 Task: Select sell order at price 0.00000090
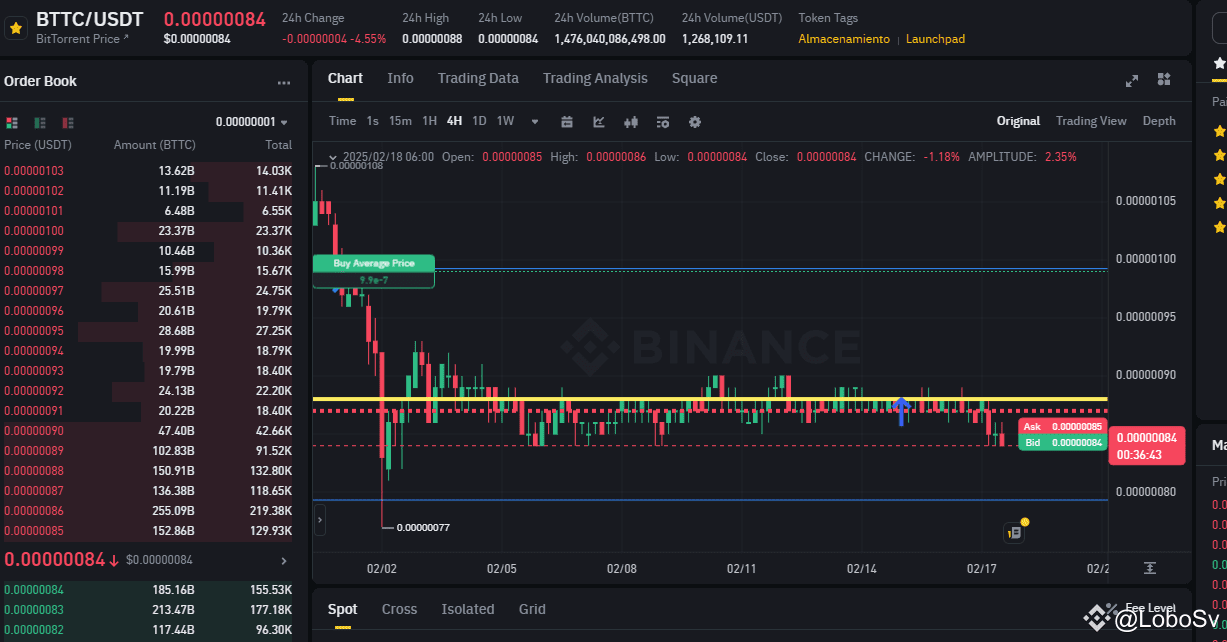(x=150, y=431)
